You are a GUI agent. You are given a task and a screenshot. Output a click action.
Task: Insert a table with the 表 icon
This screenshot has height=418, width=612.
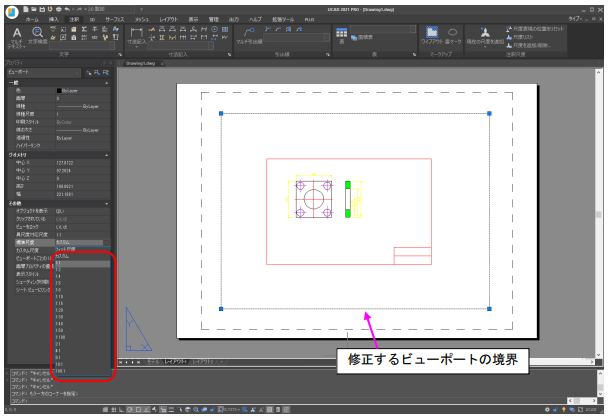342,34
